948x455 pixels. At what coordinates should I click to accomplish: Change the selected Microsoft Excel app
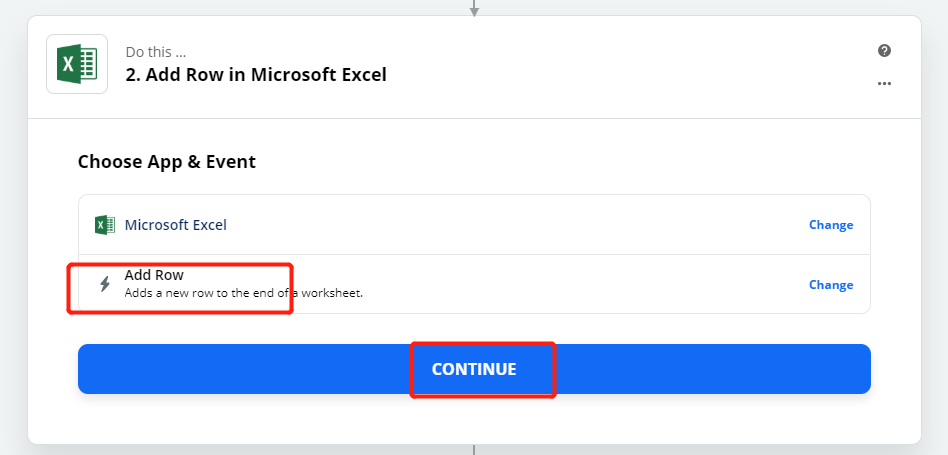(x=831, y=225)
